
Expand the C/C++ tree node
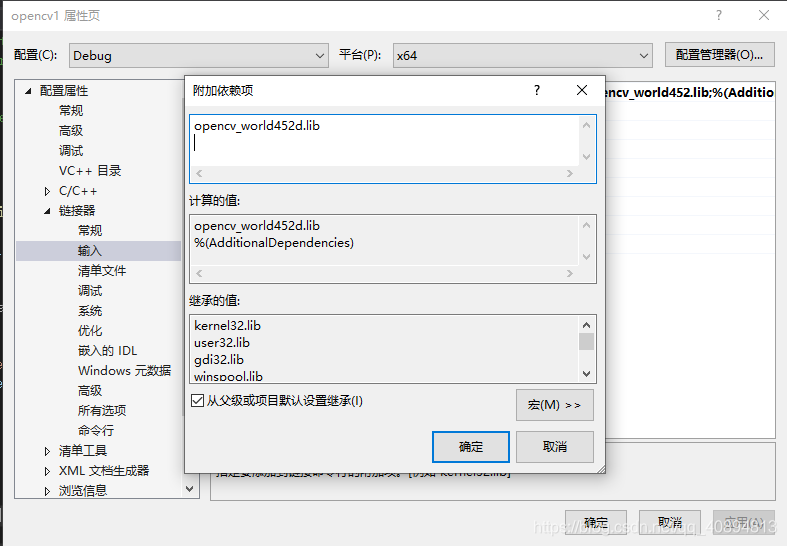pos(47,191)
